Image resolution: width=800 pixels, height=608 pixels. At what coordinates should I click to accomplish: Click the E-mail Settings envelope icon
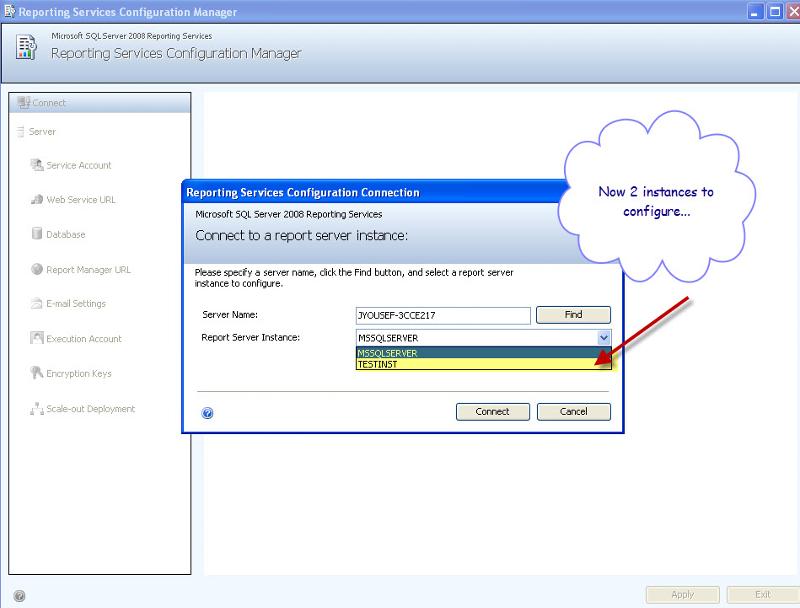pos(37,303)
